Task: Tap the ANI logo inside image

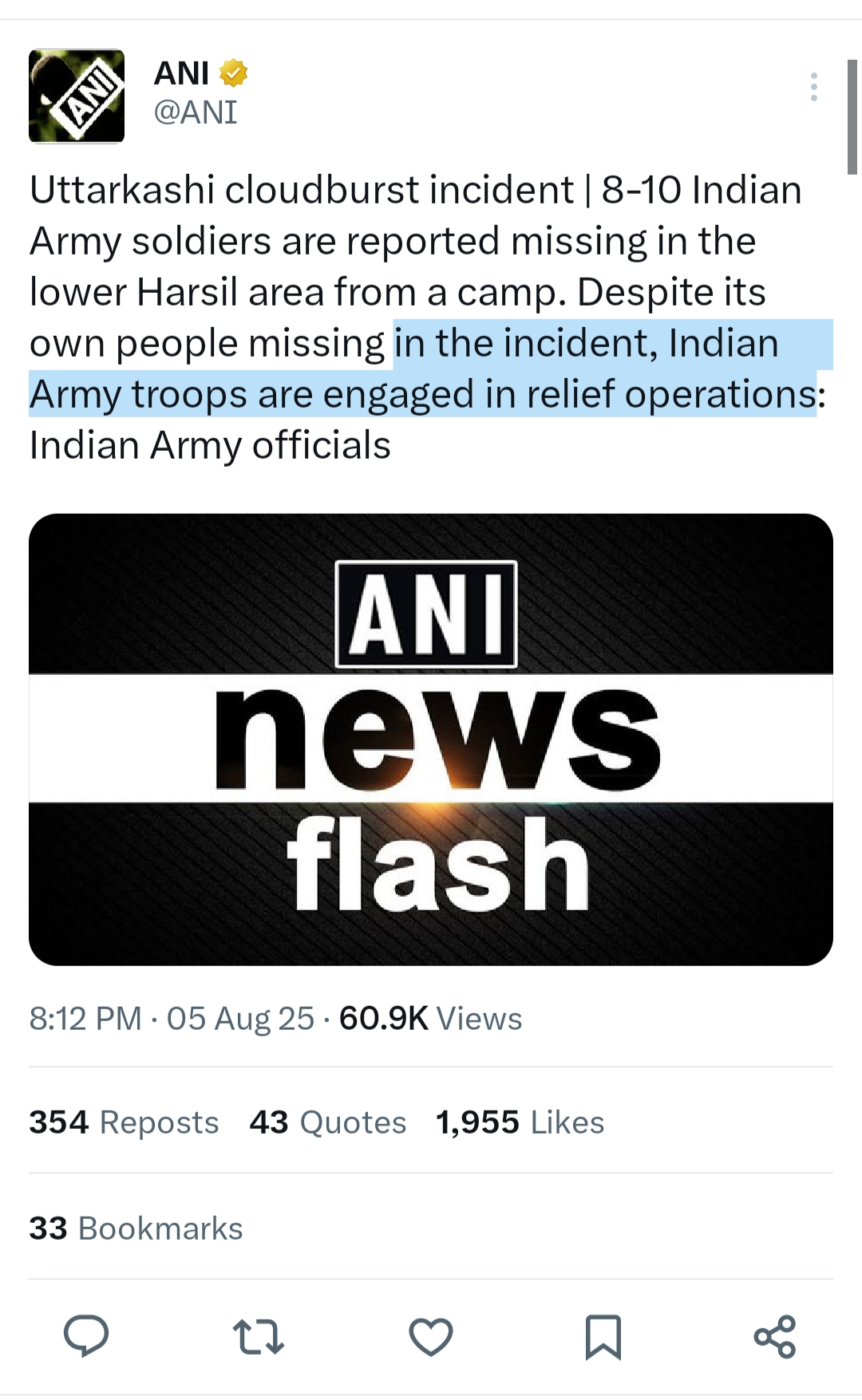Action: (426, 613)
